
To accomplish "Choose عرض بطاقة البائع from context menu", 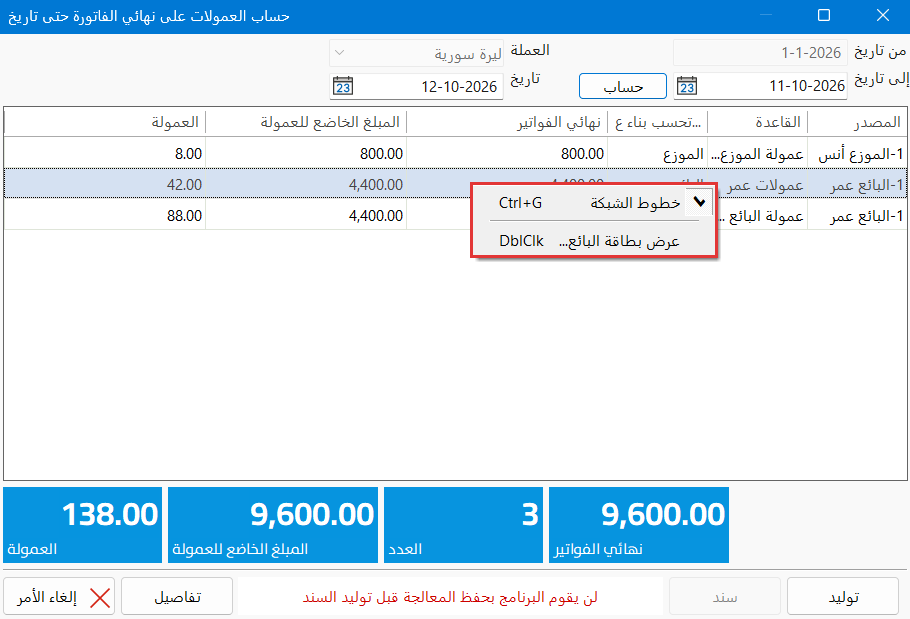I will tap(594, 241).
